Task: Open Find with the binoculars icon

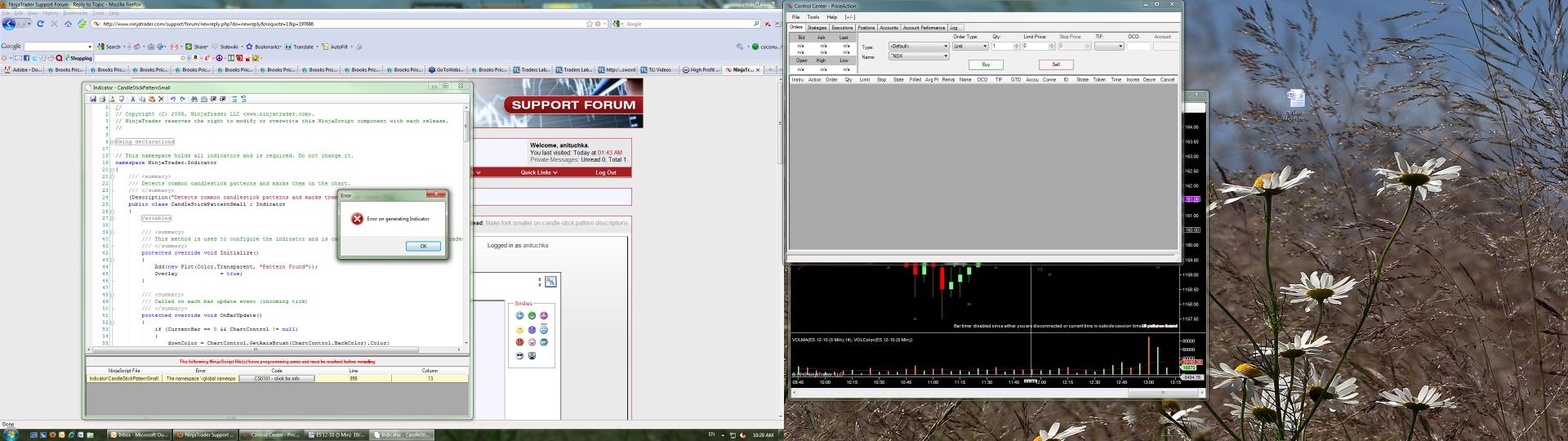Action: (x=194, y=99)
